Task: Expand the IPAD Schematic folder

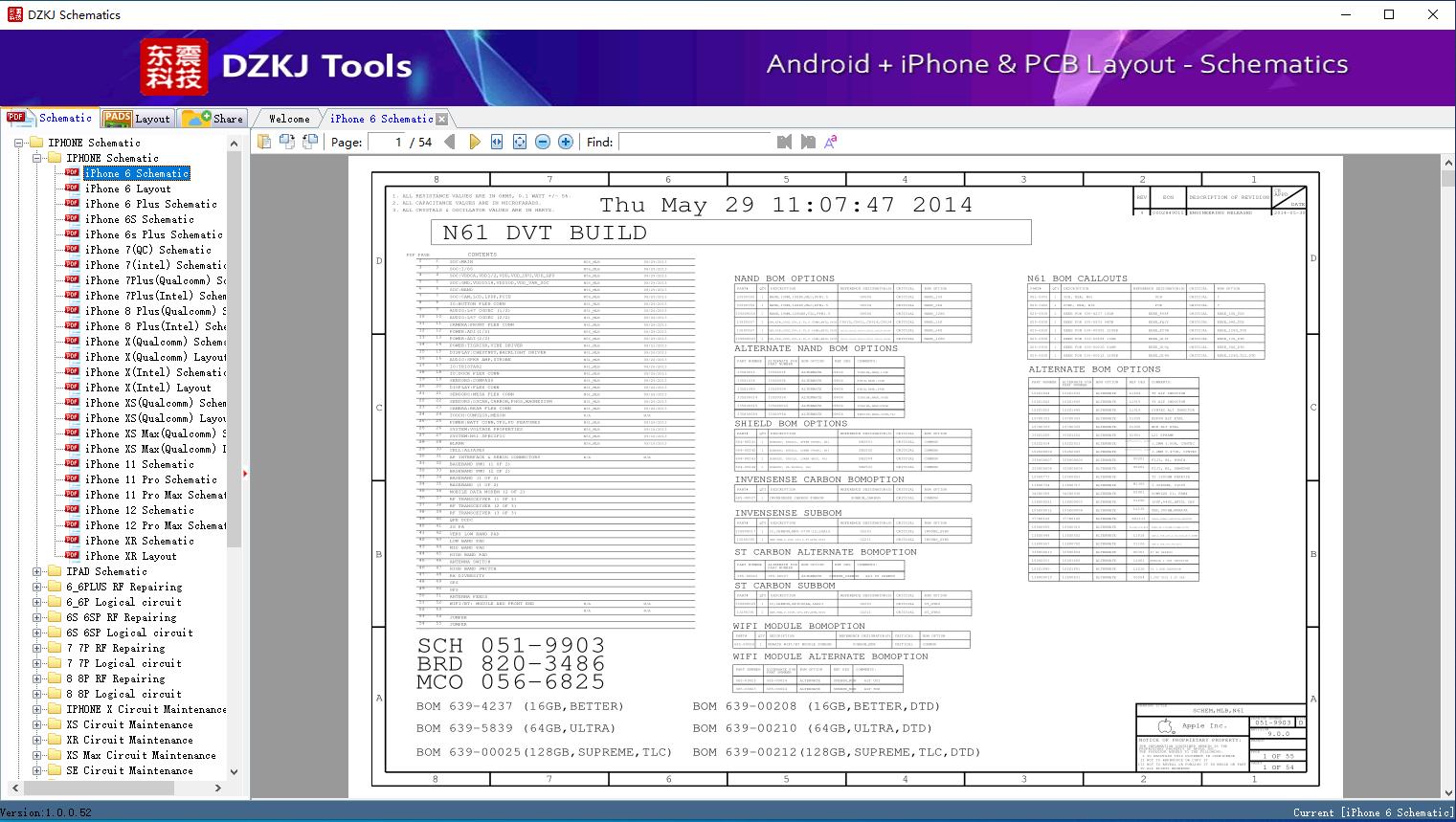Action: tap(36, 571)
